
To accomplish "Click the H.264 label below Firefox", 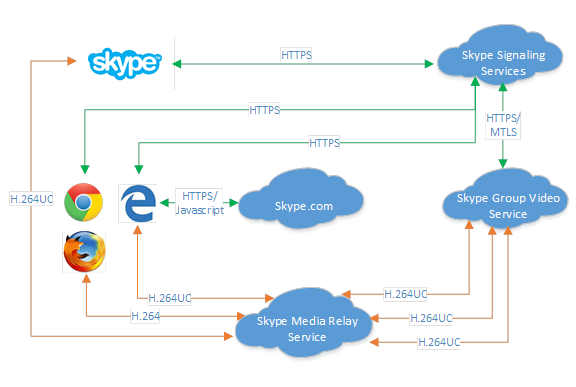I will point(145,316).
